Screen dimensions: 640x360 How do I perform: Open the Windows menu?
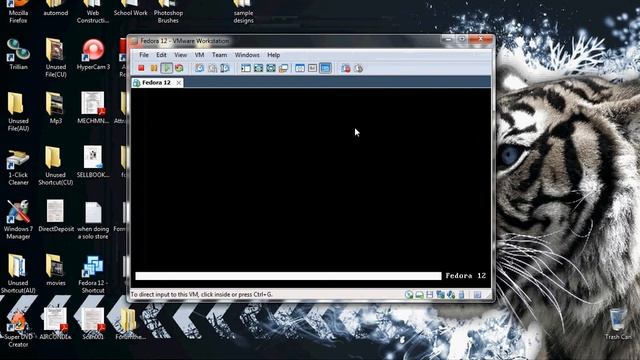[247, 55]
